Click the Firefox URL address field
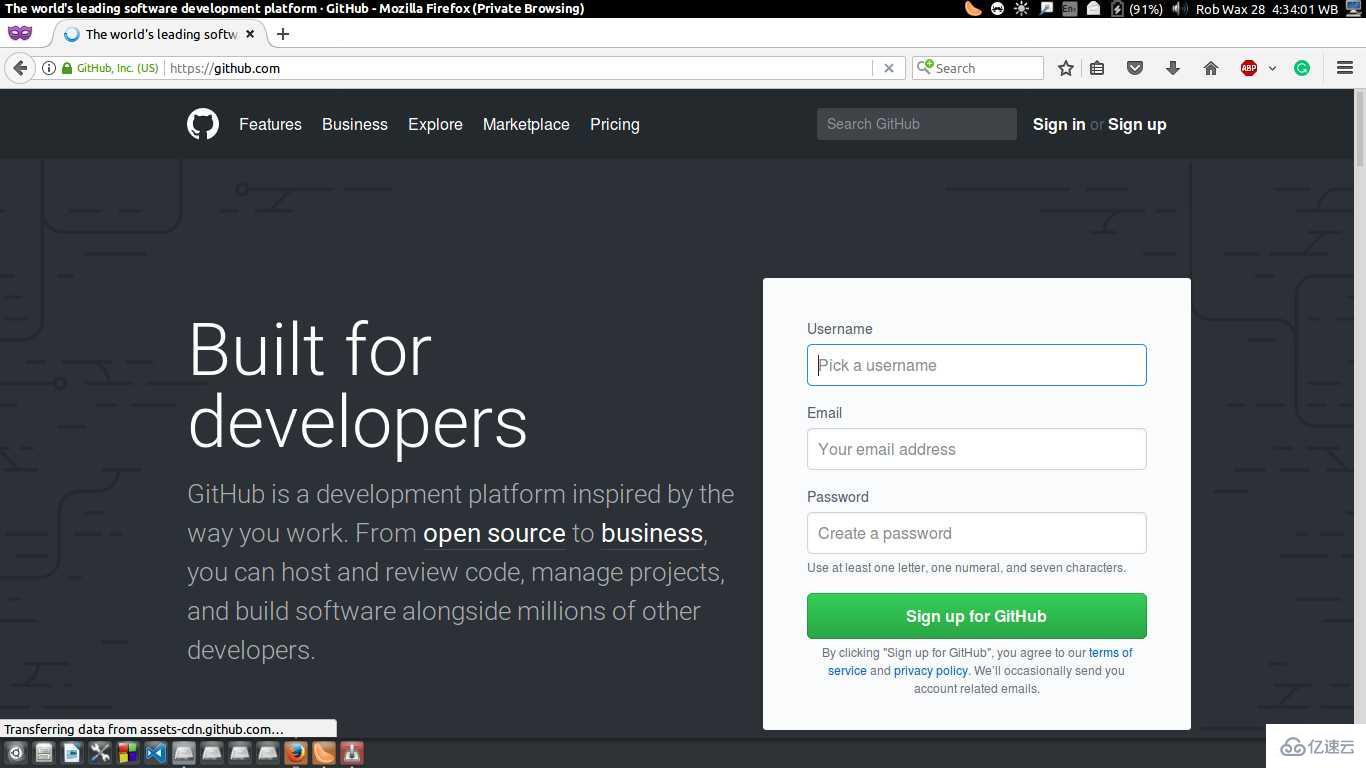Viewport: 1366px width, 768px height. point(520,68)
